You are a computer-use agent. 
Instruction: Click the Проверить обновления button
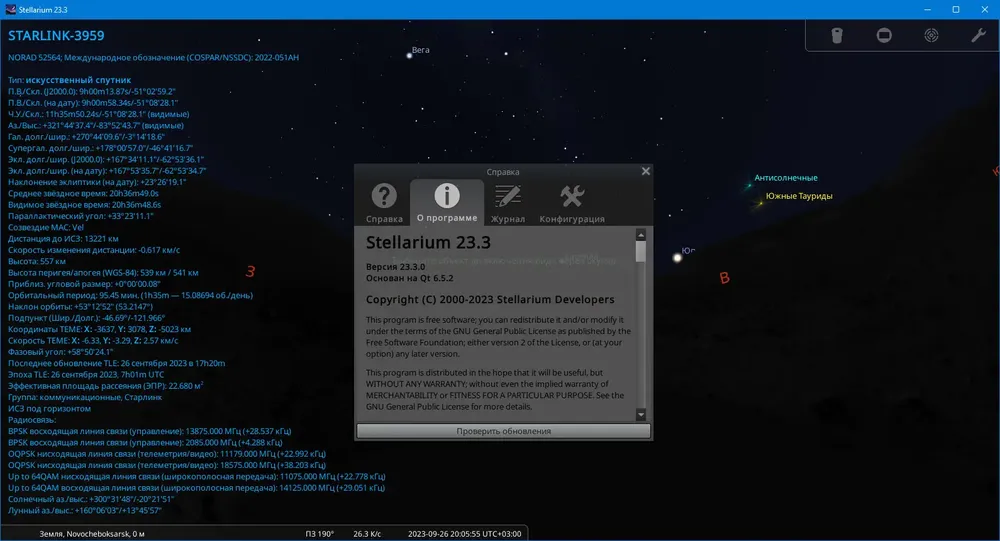click(503, 431)
